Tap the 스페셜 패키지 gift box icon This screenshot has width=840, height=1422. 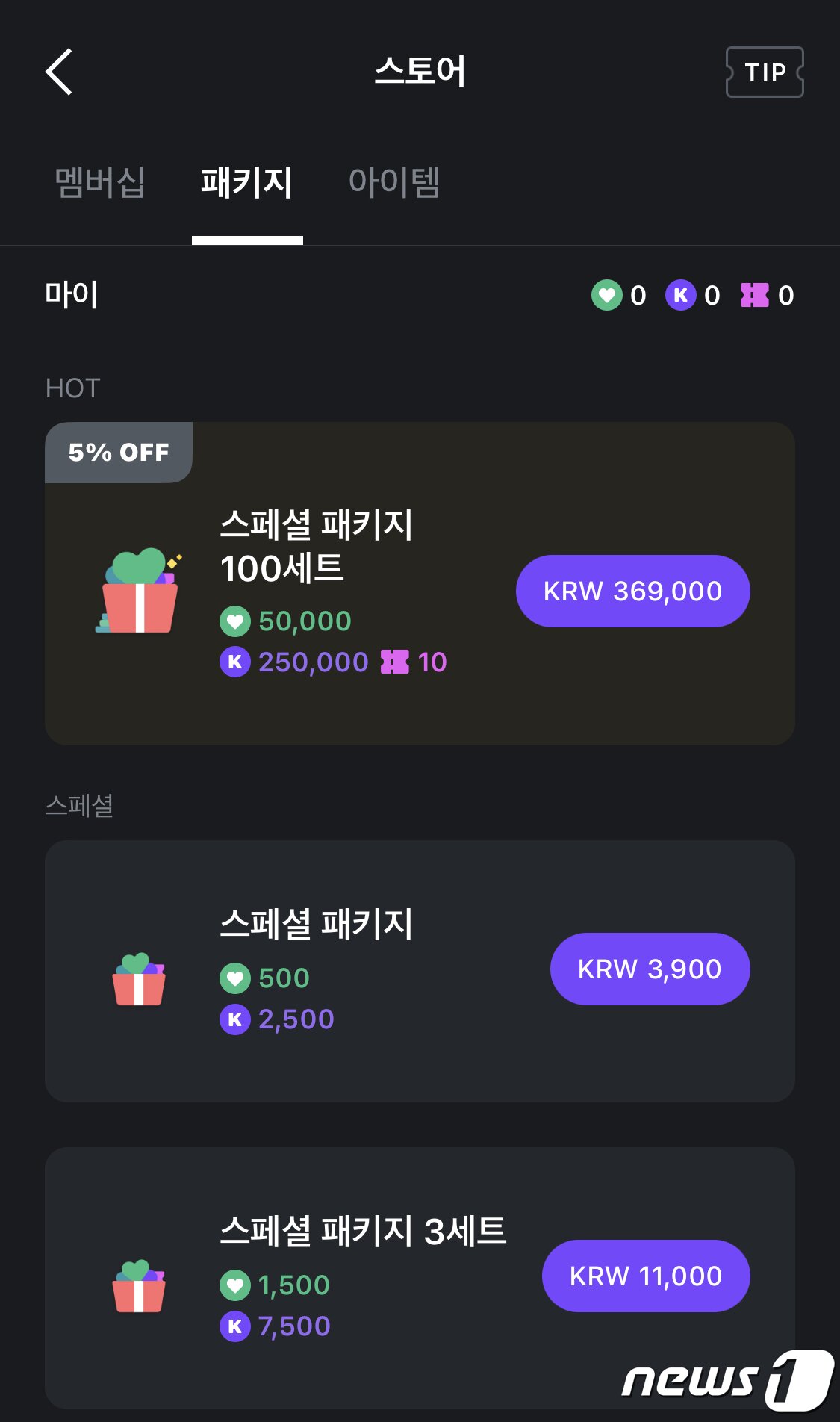[139, 979]
